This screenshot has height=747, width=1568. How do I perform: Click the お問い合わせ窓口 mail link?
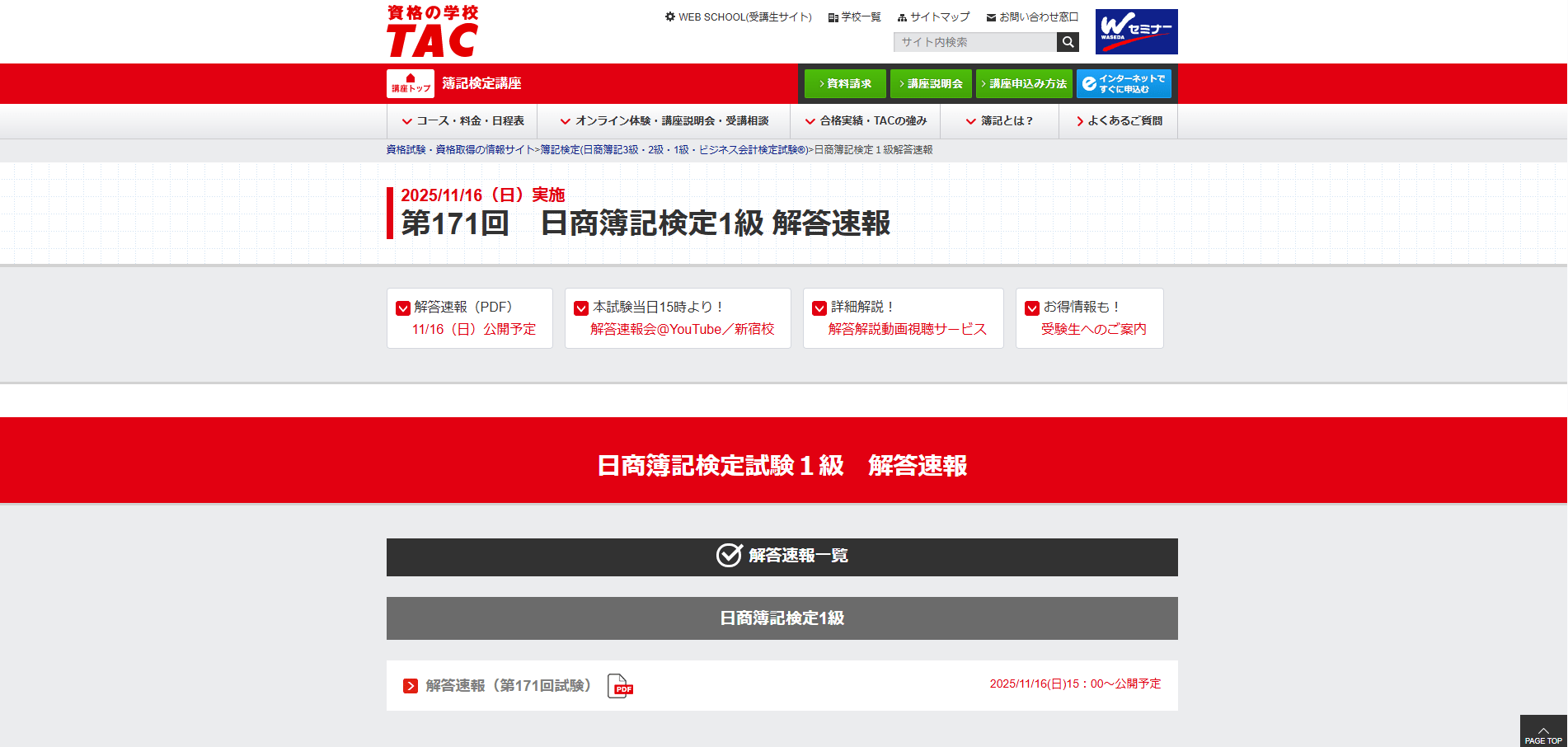1032,16
